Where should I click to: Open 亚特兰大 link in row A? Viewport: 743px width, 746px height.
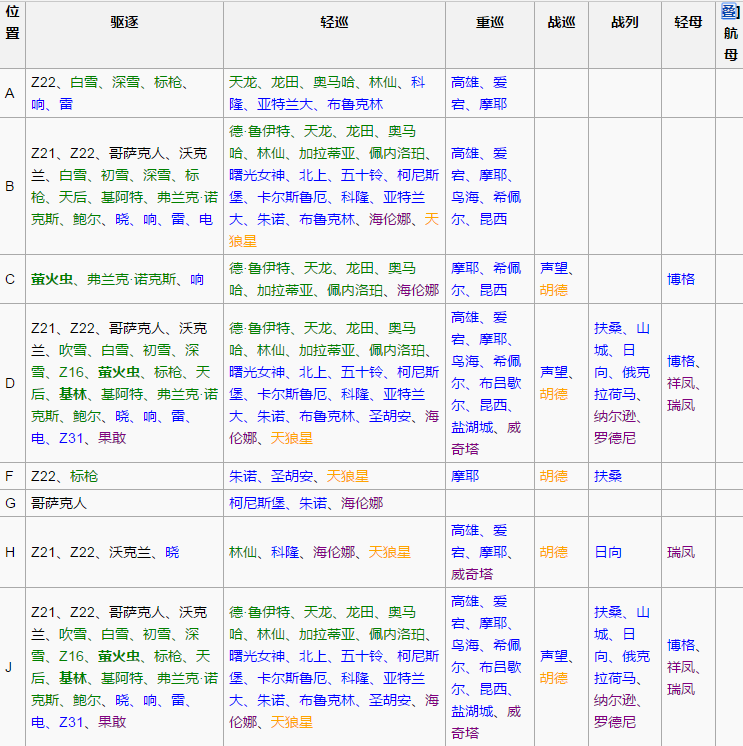285,104
